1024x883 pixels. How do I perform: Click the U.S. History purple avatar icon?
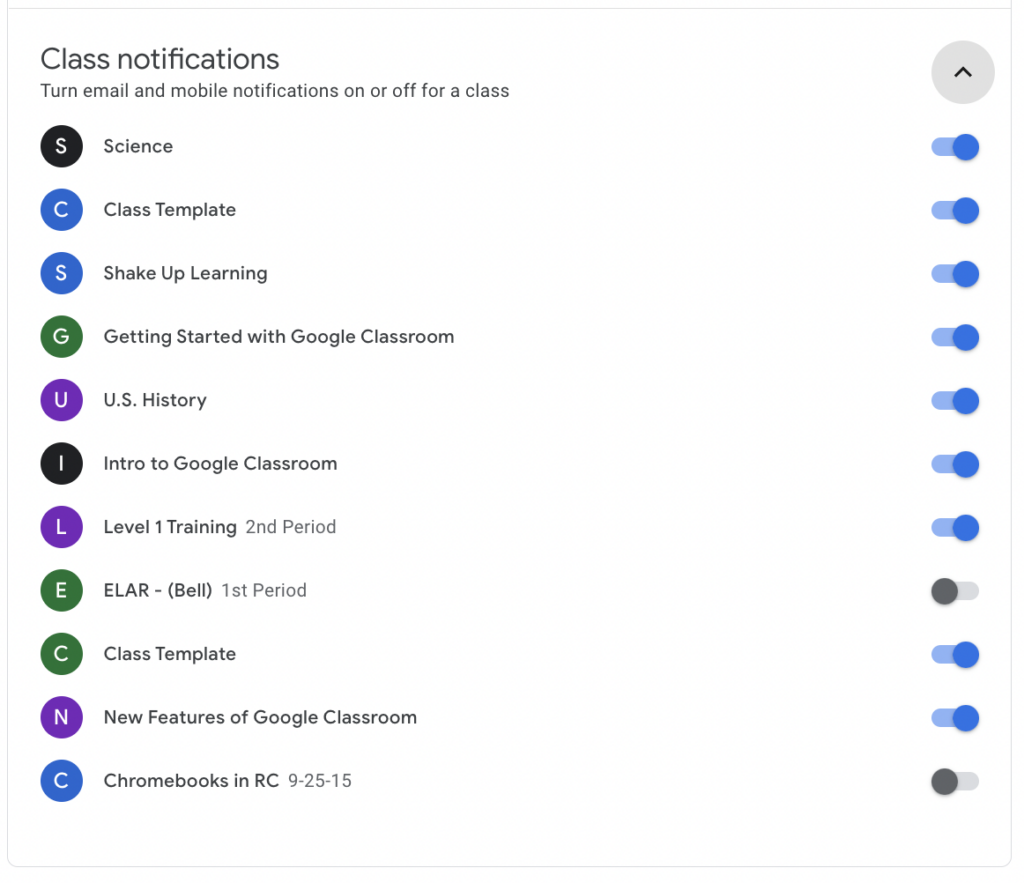61,400
